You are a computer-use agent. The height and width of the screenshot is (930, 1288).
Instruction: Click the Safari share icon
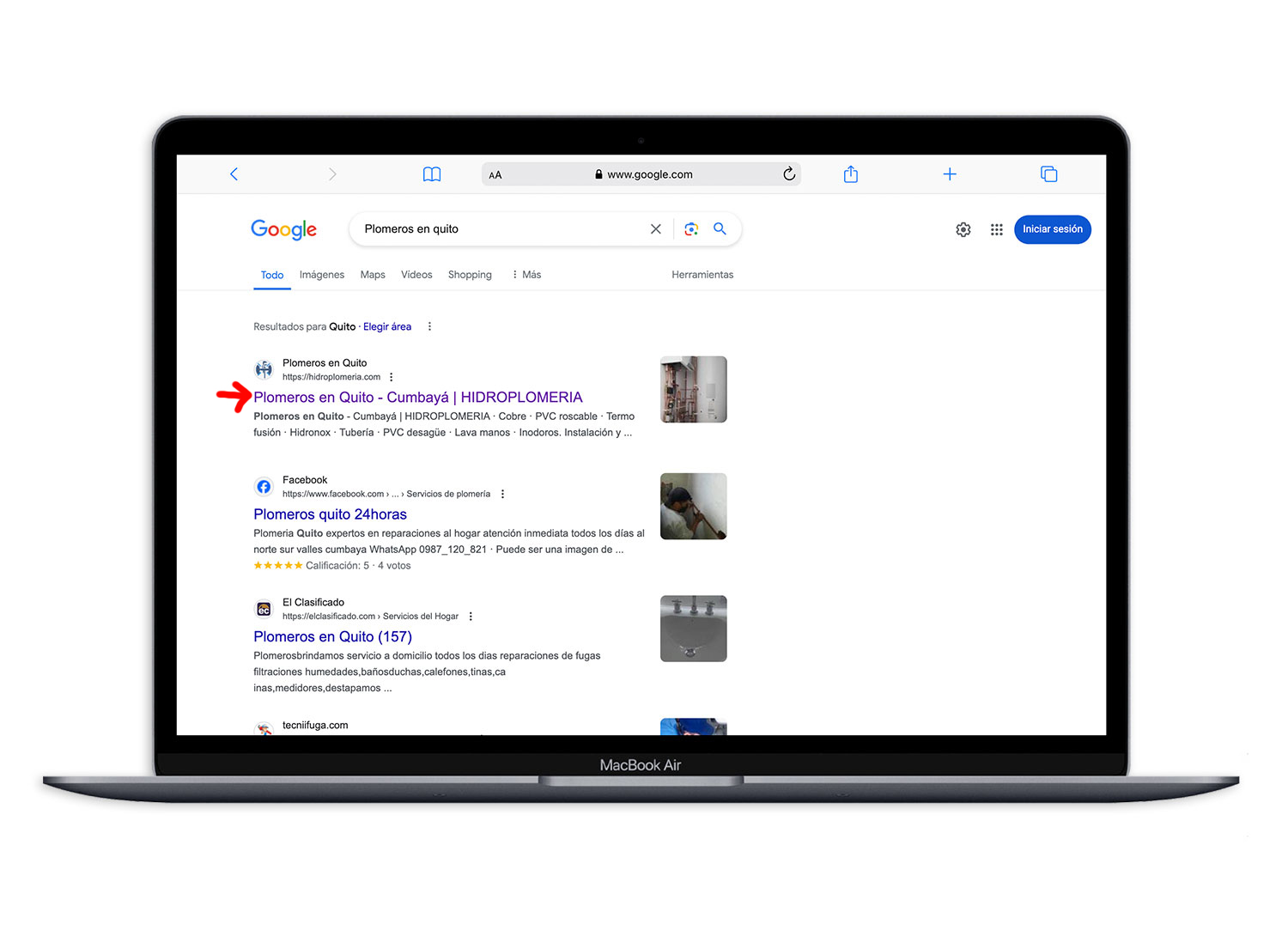pos(850,174)
